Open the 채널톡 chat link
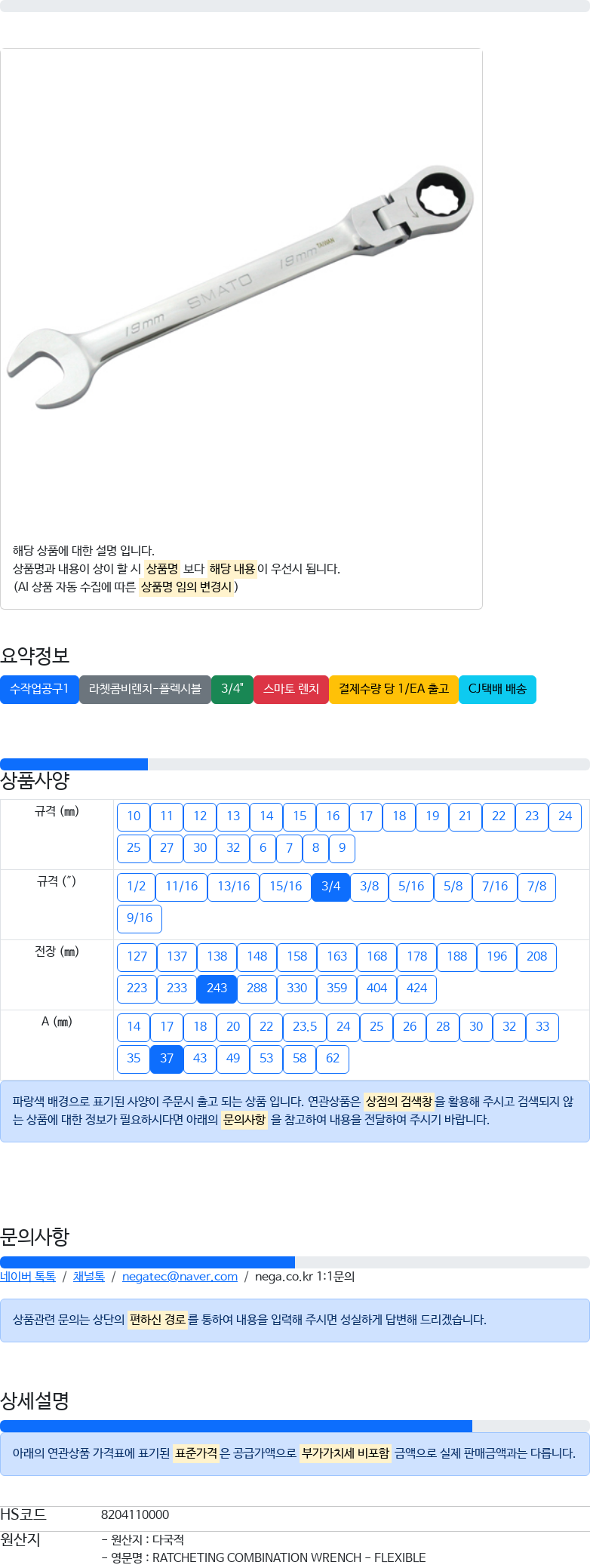This screenshot has width=590, height=1568. (89, 1277)
